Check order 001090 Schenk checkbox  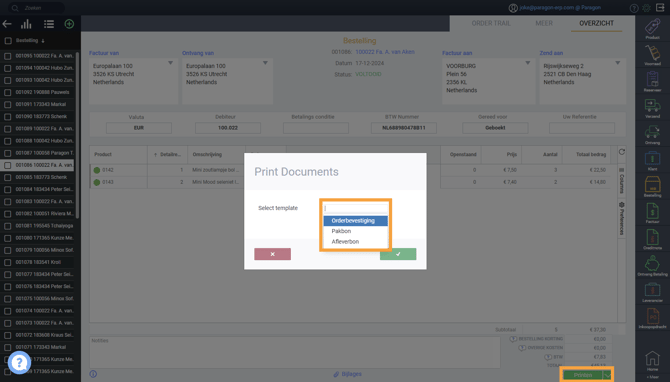(8, 117)
